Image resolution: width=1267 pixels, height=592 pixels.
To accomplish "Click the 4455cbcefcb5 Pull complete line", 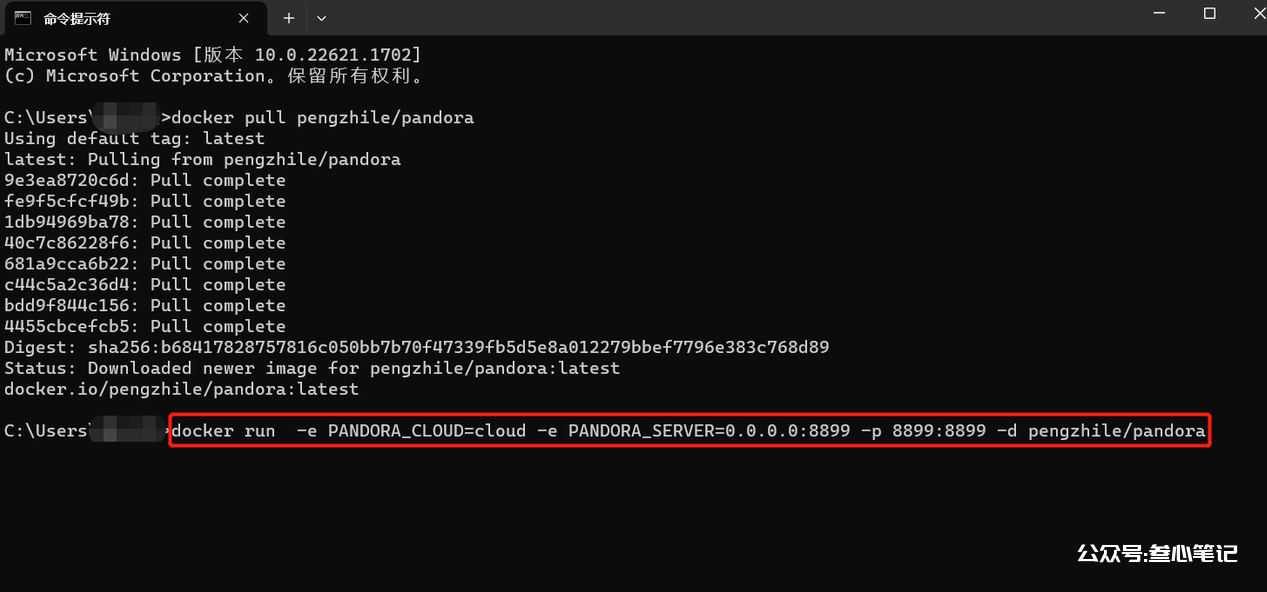I will 145,326.
